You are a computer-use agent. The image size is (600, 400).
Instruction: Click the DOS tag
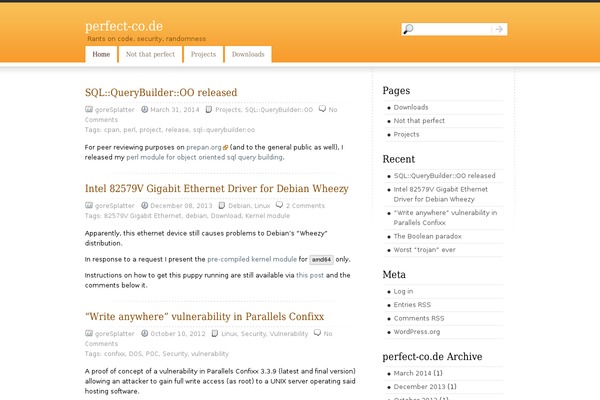[135, 354]
